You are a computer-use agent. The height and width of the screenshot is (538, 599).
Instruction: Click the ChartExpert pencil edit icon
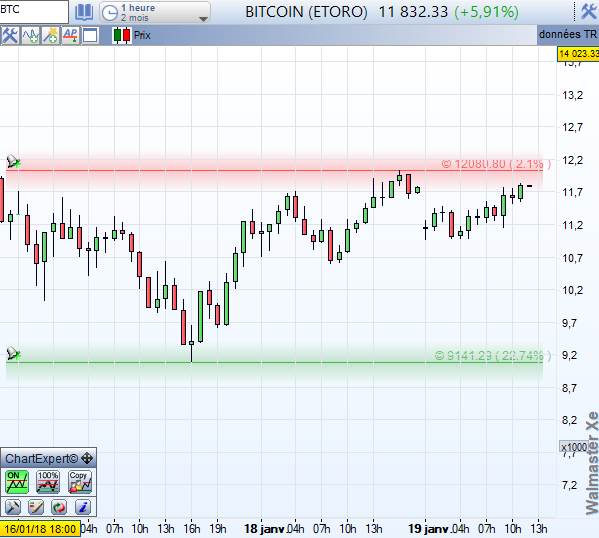[36, 507]
